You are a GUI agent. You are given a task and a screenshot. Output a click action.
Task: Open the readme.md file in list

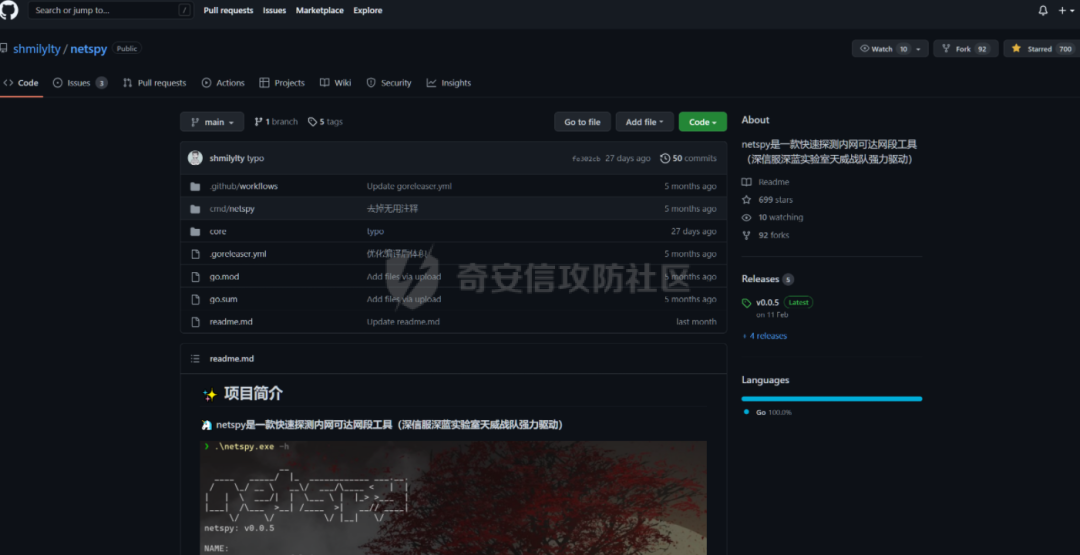(229, 322)
